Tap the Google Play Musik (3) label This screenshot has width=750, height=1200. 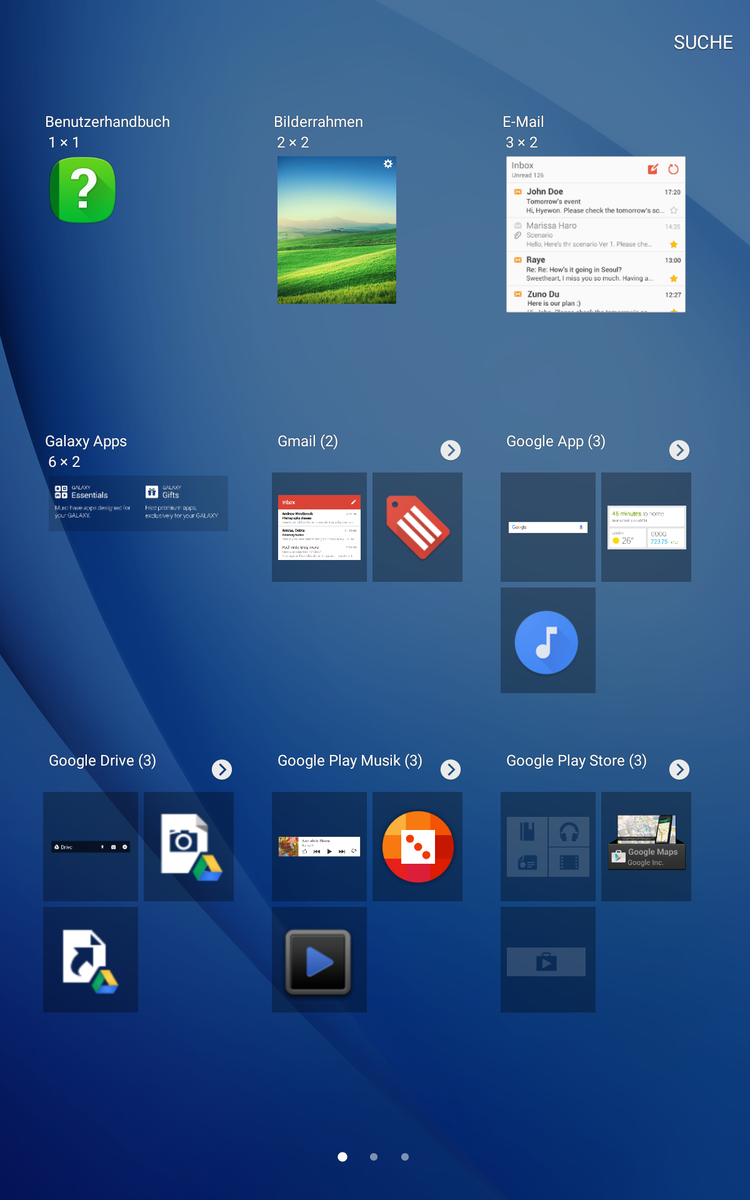click(350, 760)
